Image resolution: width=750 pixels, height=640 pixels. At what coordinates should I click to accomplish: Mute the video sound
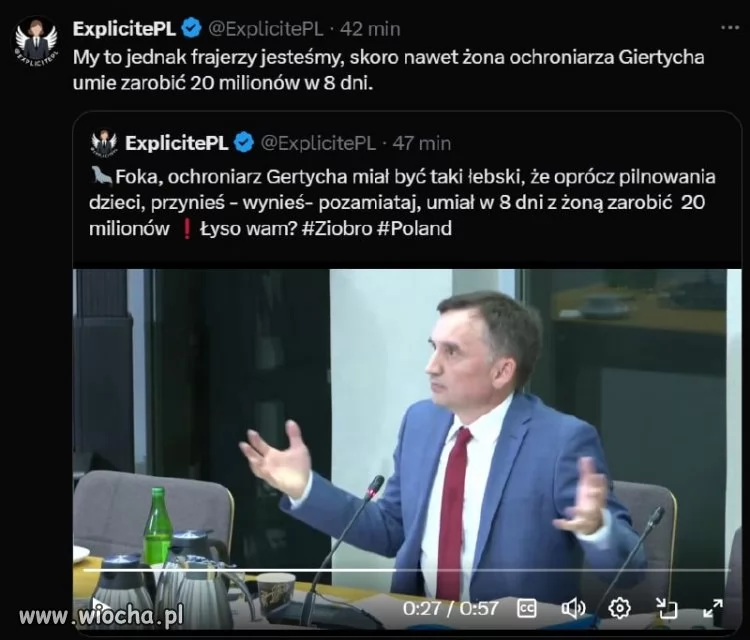point(573,607)
